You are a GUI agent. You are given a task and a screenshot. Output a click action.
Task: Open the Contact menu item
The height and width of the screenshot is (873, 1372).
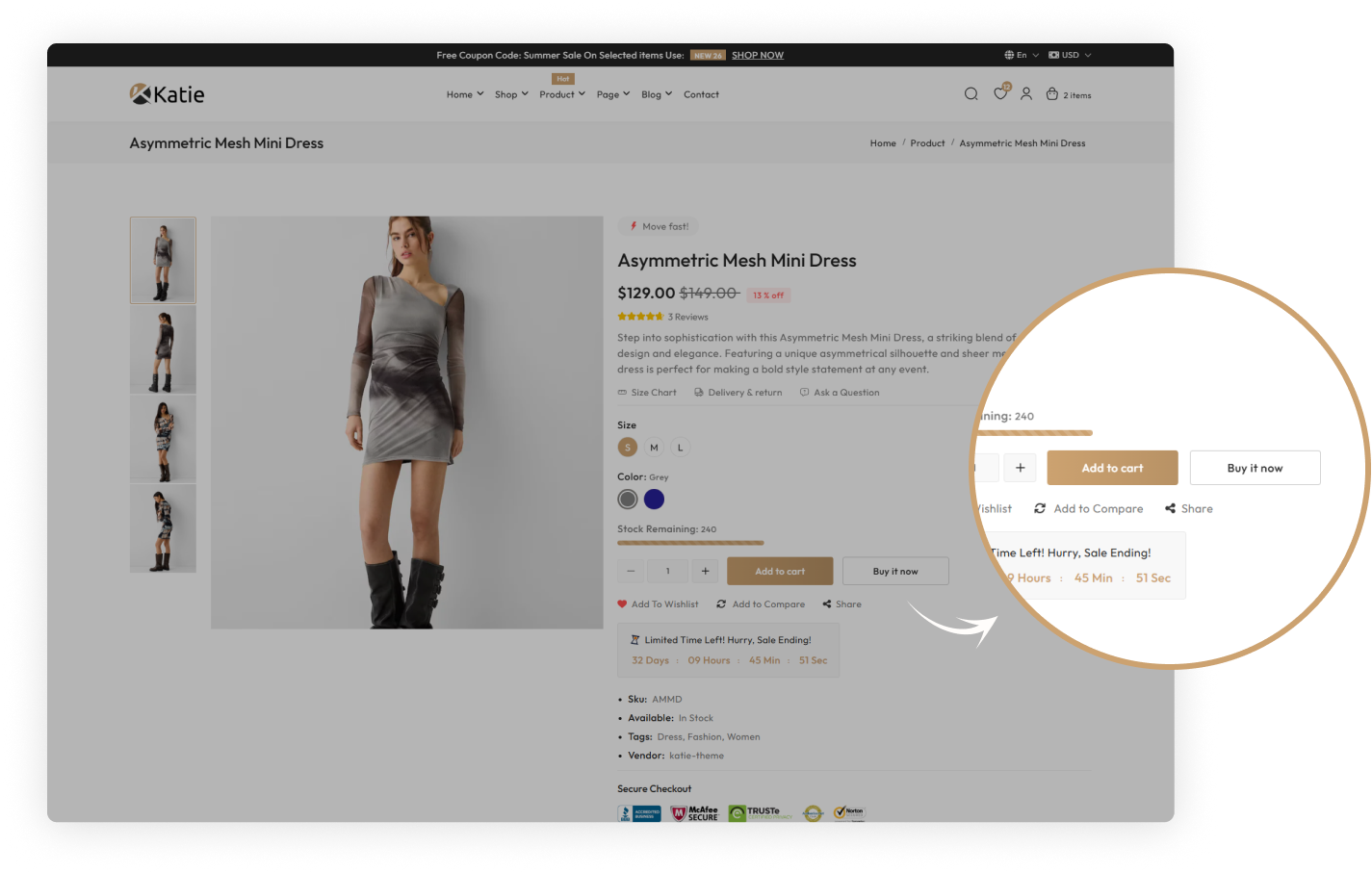click(x=701, y=94)
